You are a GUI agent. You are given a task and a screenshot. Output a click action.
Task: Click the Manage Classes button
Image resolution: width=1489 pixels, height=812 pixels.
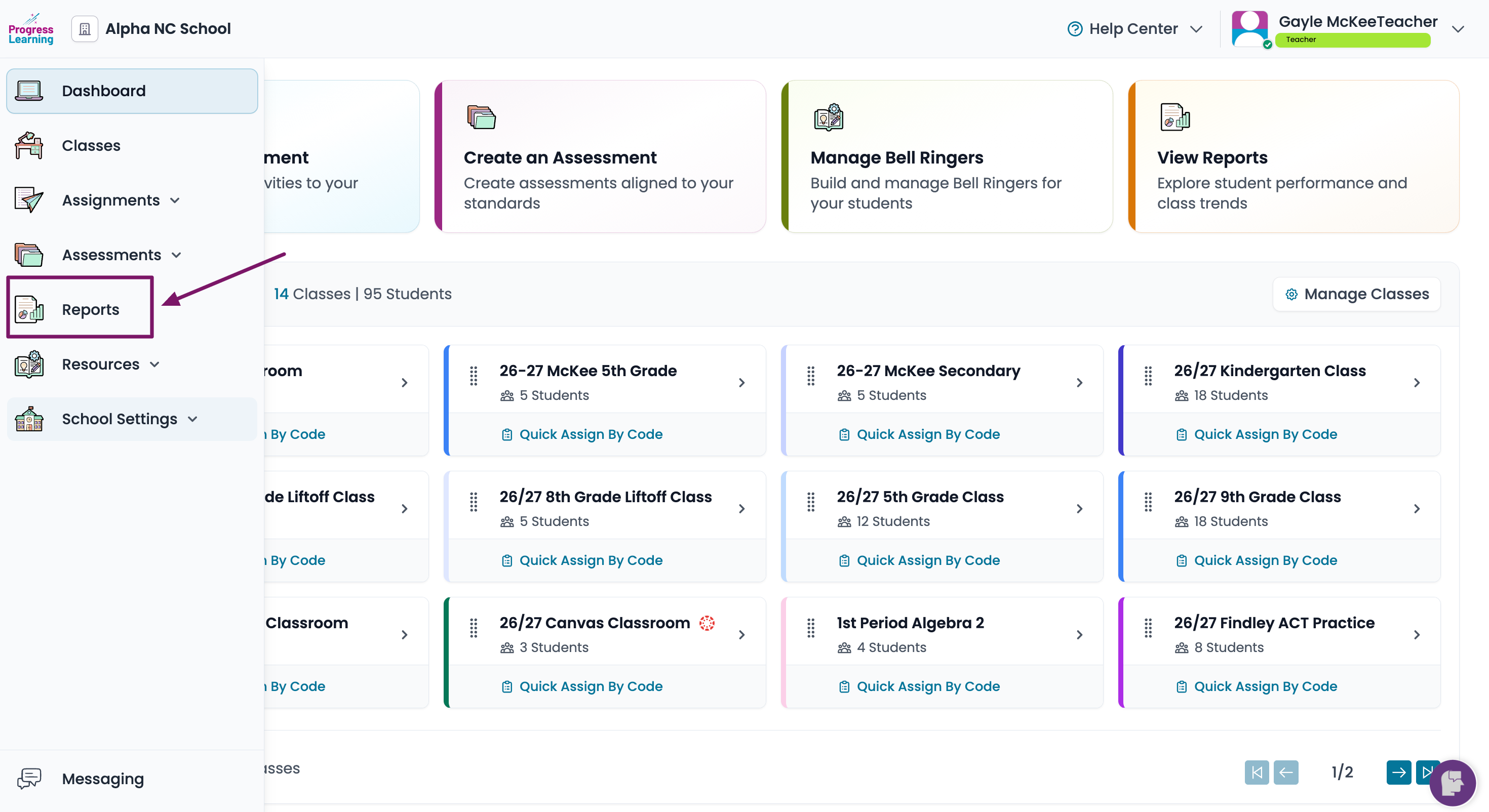[x=1356, y=294]
